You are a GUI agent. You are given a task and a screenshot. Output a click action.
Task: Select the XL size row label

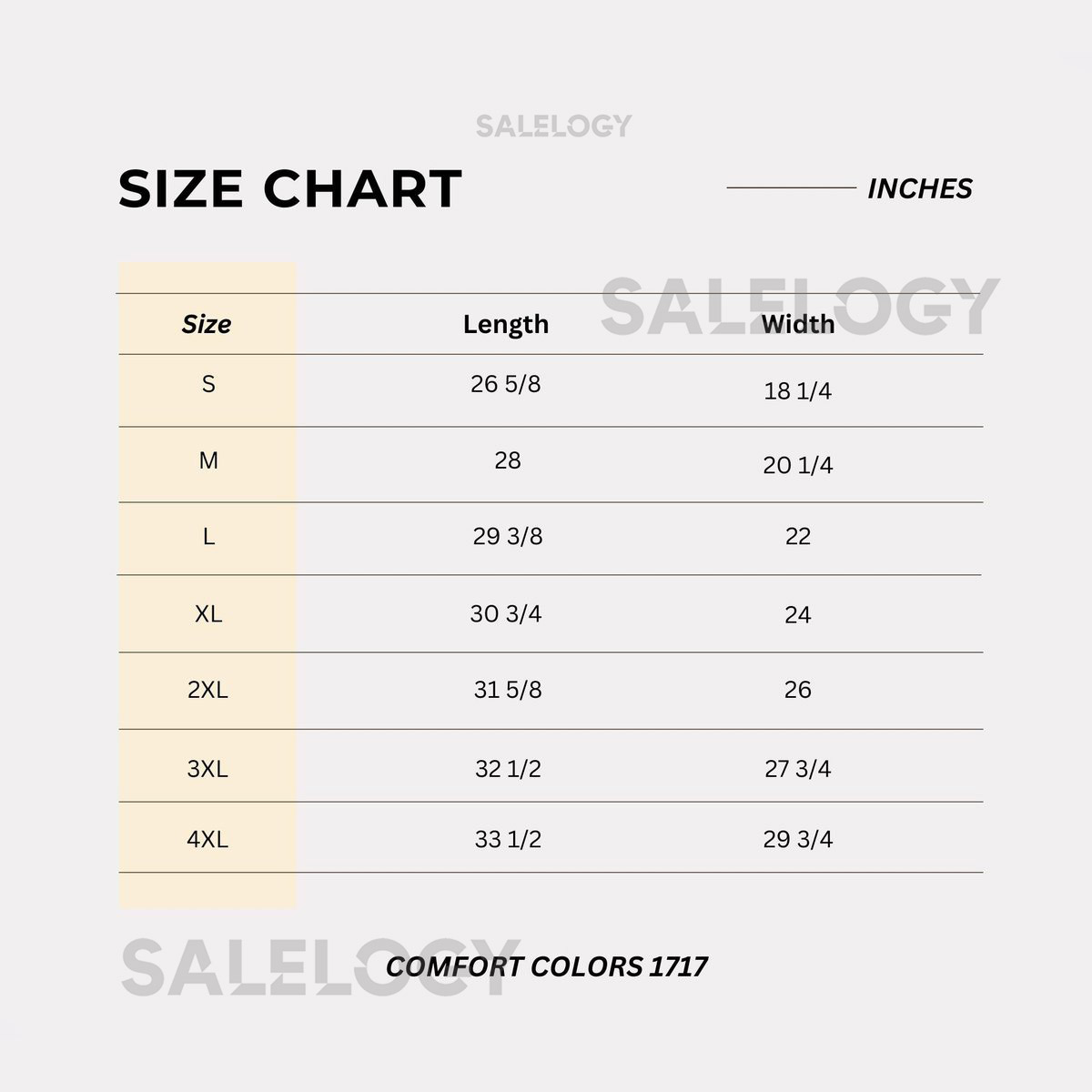(x=208, y=614)
